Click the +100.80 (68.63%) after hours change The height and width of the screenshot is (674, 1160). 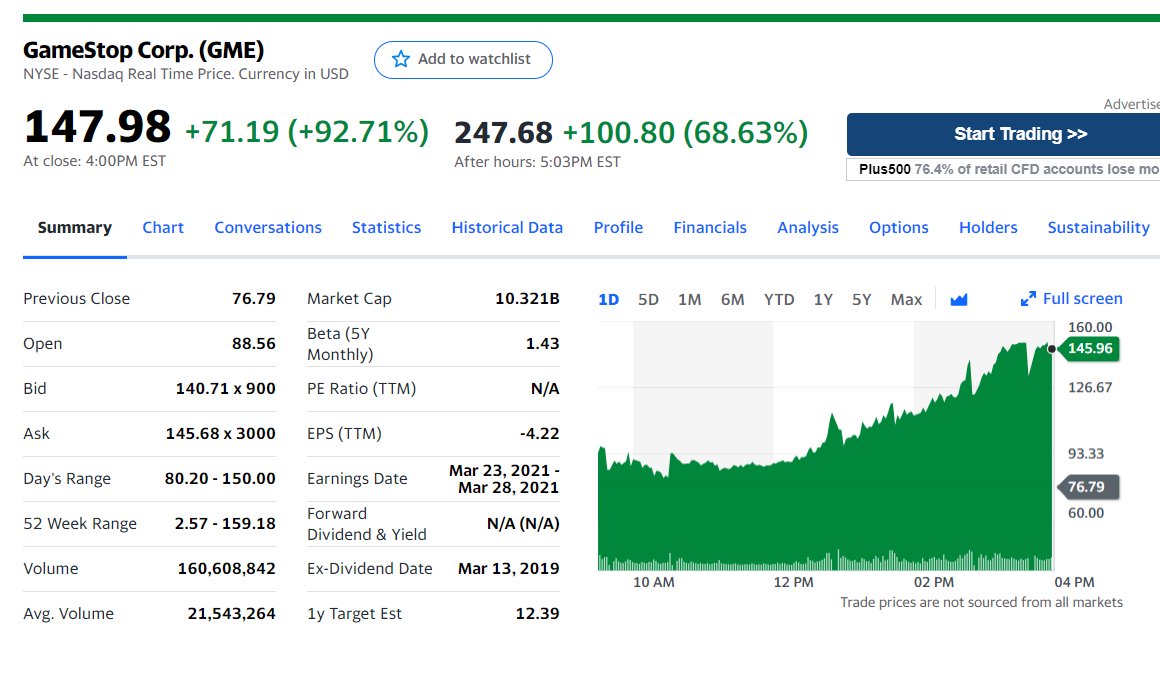pyautogui.click(x=685, y=133)
